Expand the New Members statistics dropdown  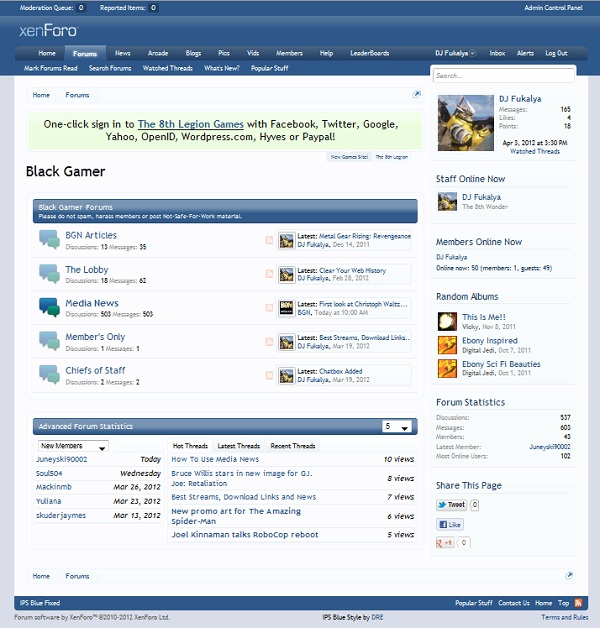(x=73, y=446)
